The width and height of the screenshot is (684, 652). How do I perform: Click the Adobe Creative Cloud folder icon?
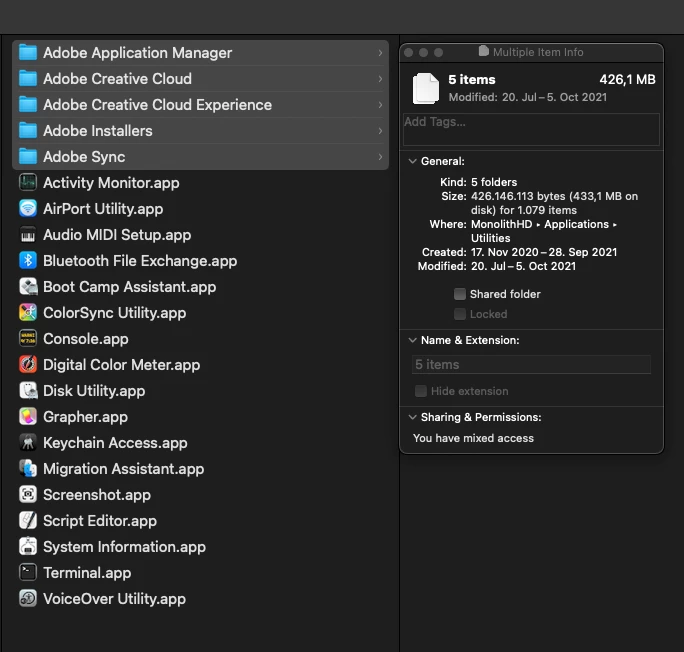tap(28, 79)
